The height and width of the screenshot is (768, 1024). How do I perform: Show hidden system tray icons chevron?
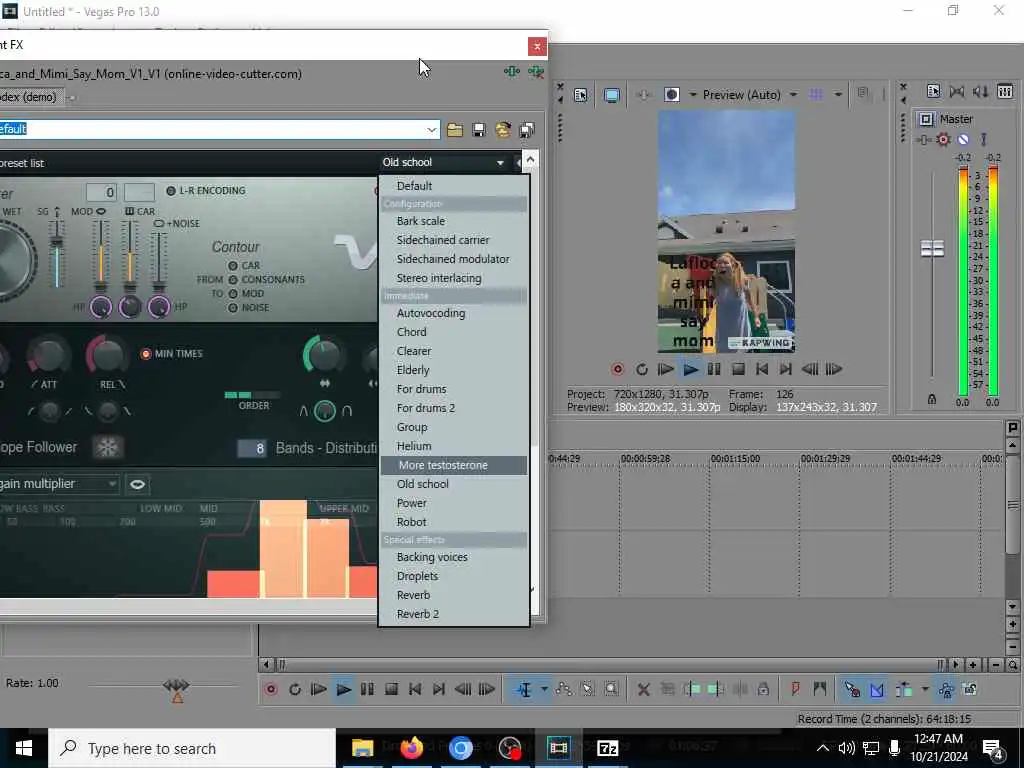[823, 748]
